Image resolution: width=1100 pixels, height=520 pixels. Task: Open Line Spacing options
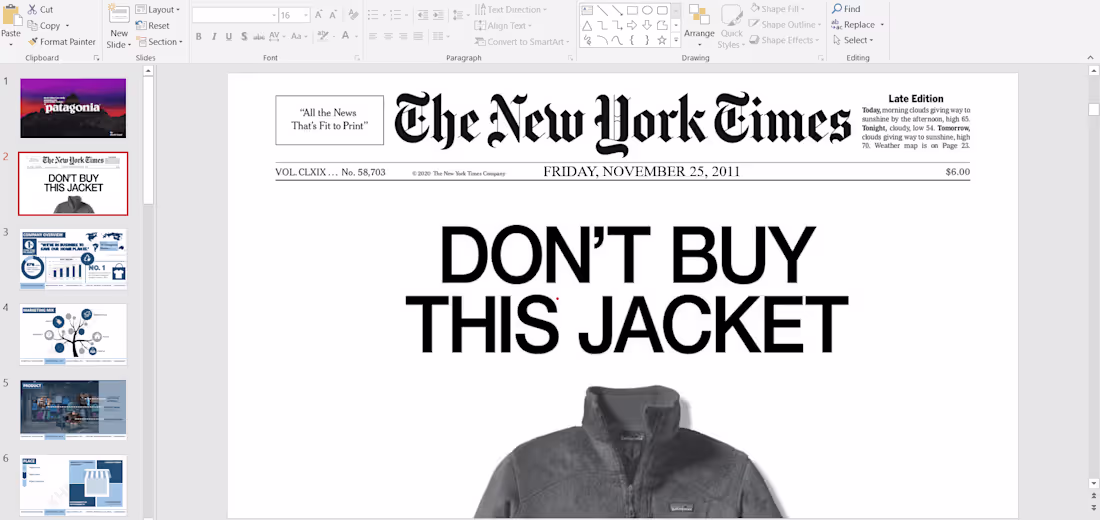point(460,15)
